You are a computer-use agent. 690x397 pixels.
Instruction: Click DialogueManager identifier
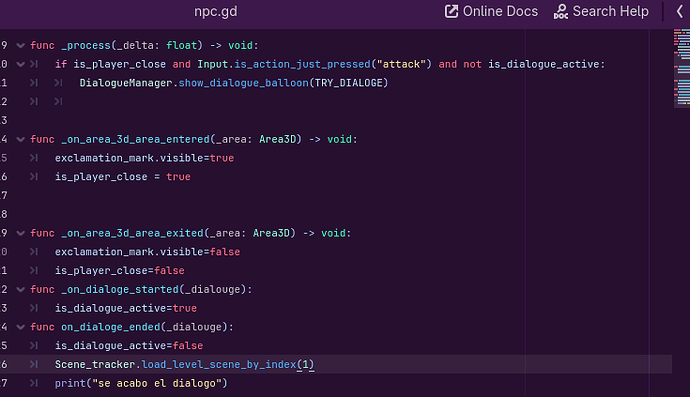[126, 83]
